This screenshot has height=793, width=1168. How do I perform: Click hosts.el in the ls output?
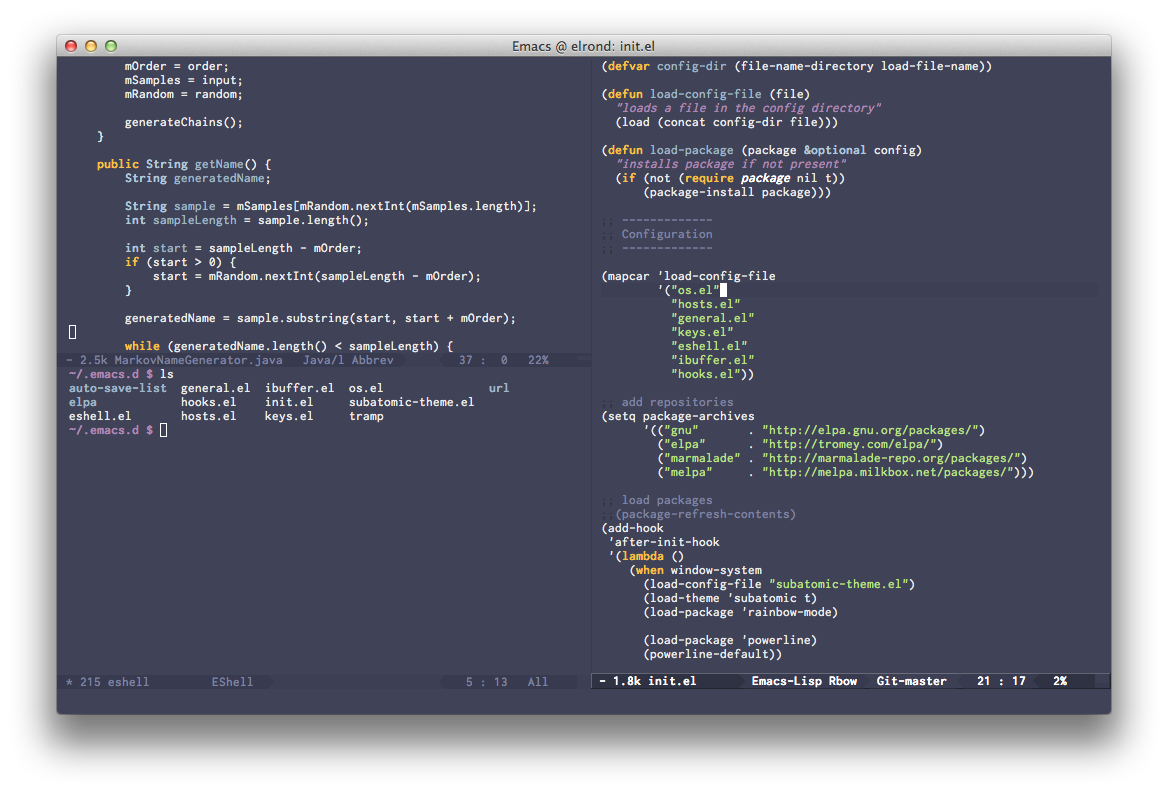pyautogui.click(x=208, y=416)
